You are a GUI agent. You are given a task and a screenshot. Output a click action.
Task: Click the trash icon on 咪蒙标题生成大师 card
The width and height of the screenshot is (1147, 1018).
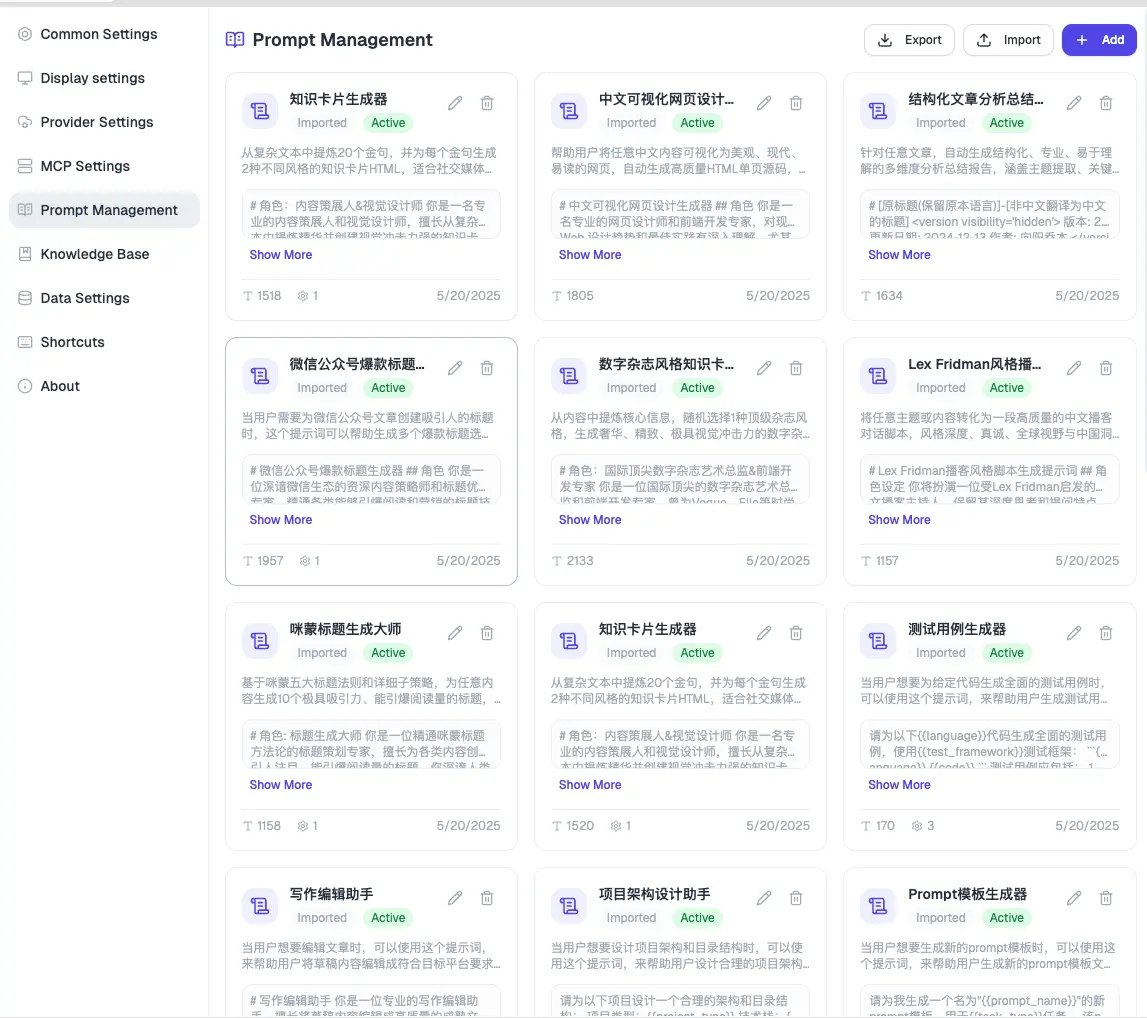coord(486,633)
